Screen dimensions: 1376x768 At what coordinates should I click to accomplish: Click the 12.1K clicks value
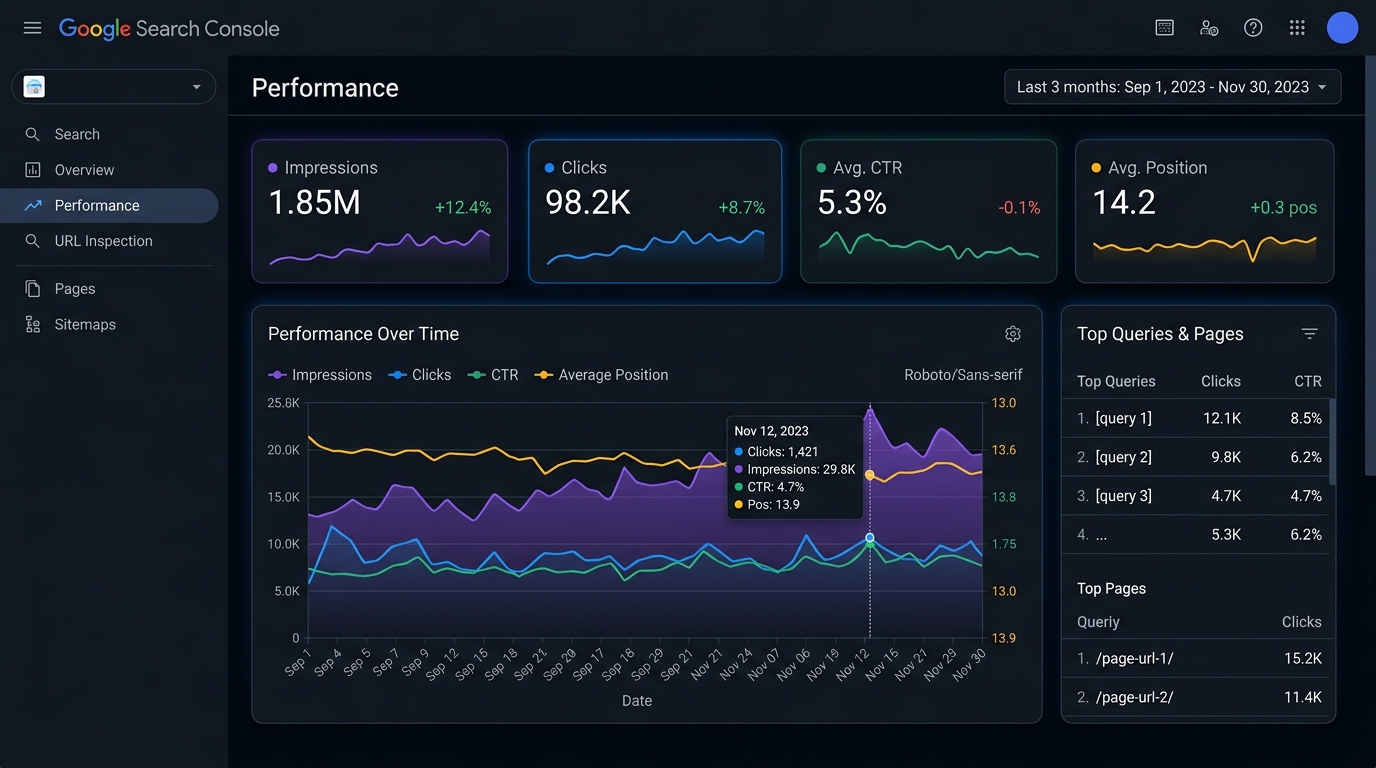[x=1222, y=418]
